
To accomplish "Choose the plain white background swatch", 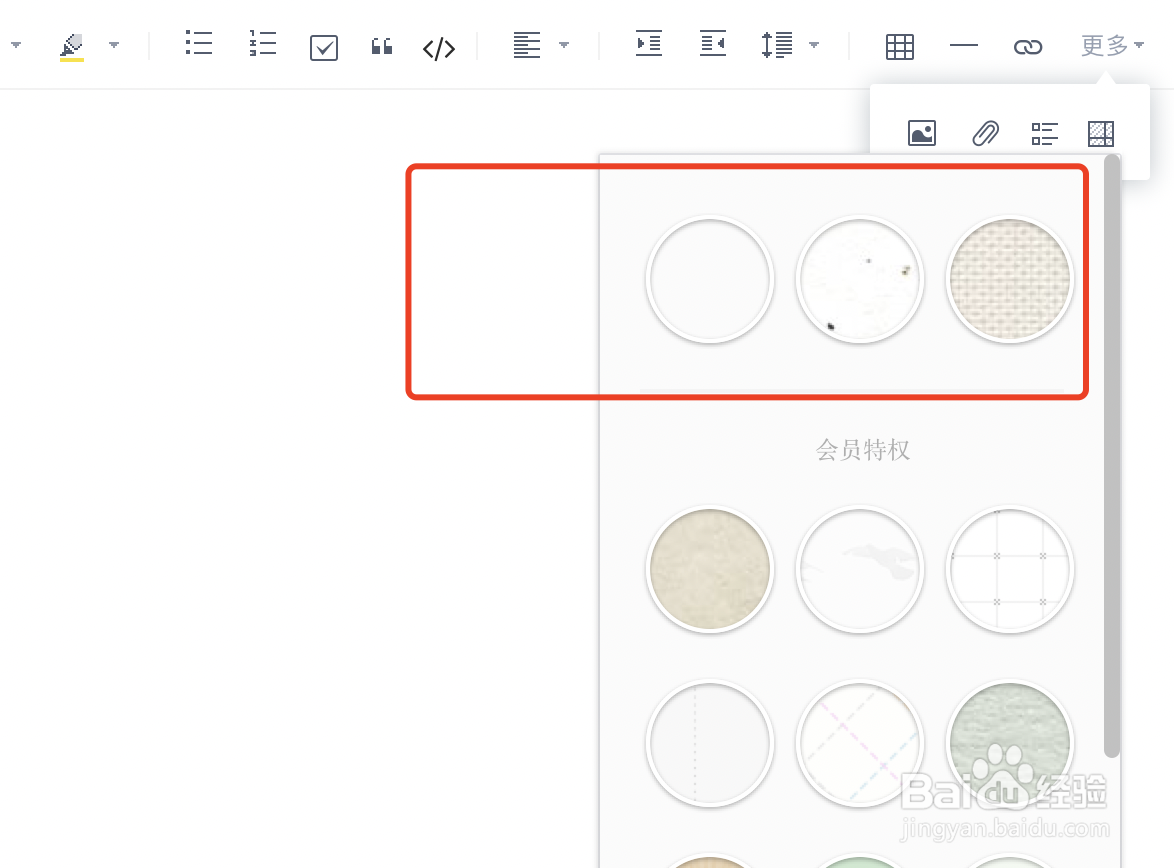I will click(710, 279).
